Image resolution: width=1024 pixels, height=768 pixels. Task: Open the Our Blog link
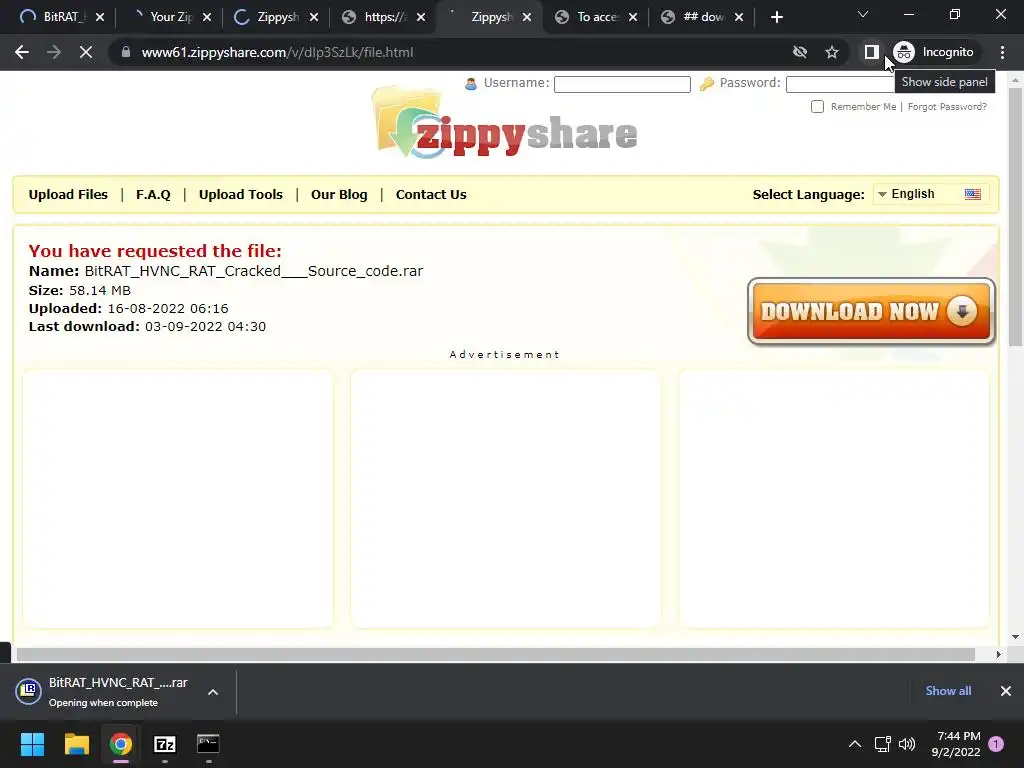[x=339, y=195]
